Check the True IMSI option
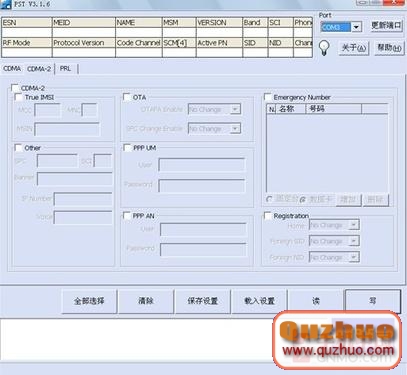The width and height of the screenshot is (407, 375). click(19, 97)
